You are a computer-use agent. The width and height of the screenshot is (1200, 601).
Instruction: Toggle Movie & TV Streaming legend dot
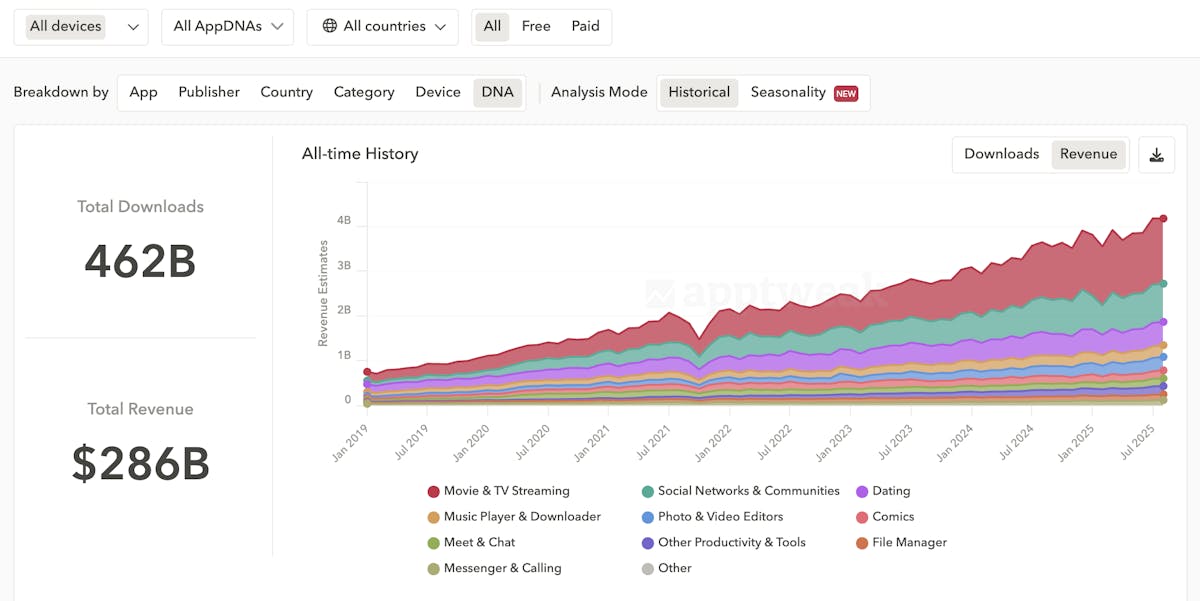(x=433, y=491)
